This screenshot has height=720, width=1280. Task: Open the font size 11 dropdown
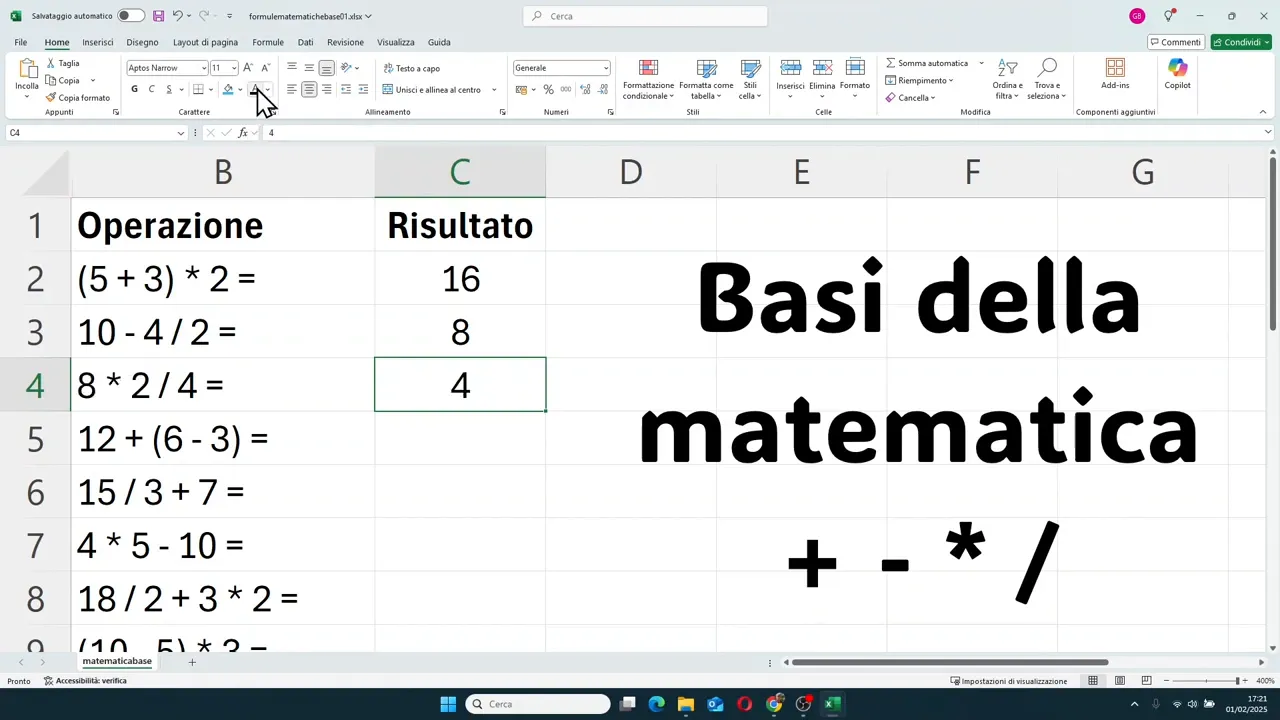pyautogui.click(x=234, y=68)
